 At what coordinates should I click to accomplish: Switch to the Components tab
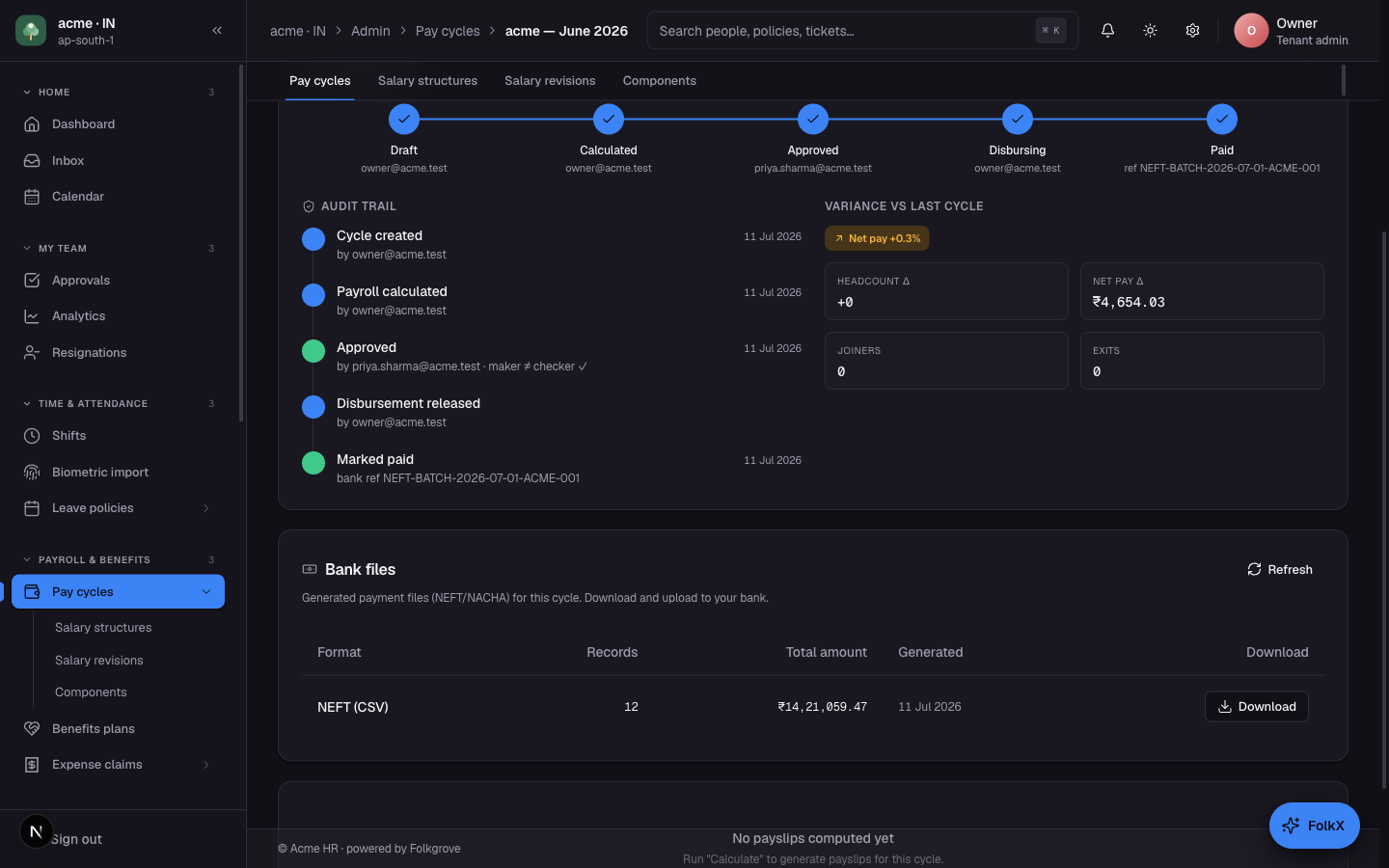pos(659,81)
